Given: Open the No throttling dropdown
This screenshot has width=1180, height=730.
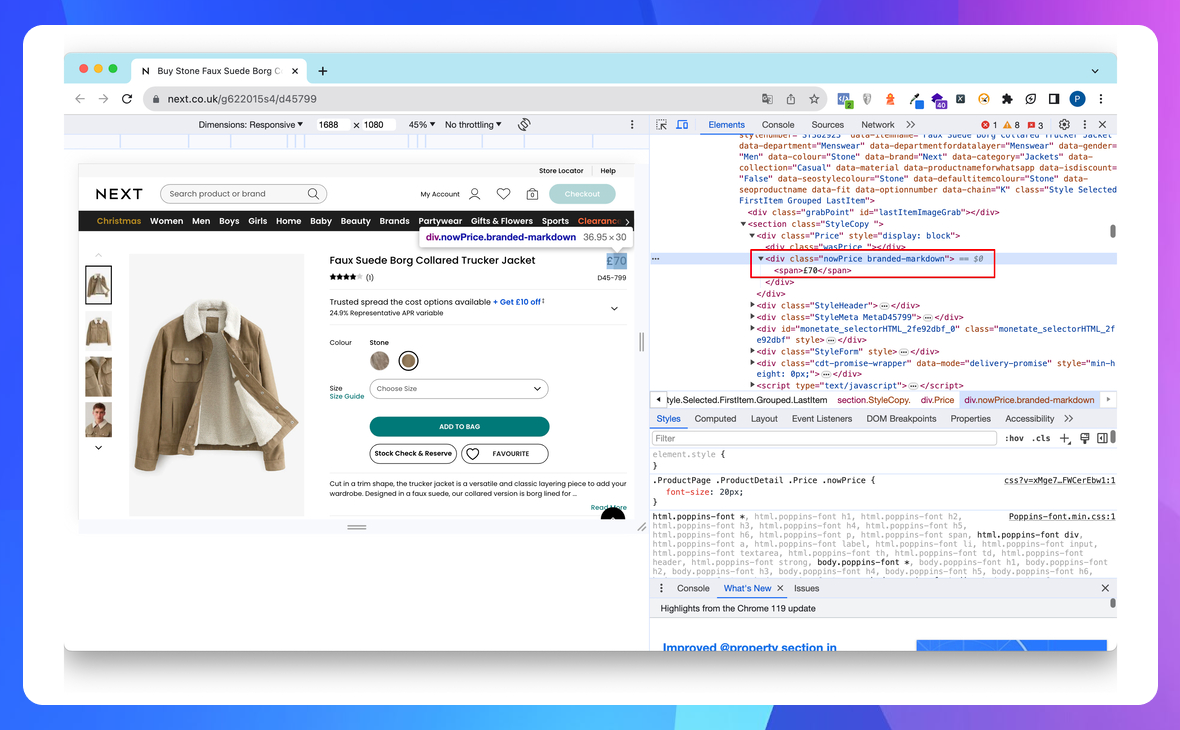Looking at the screenshot, I should click(471, 124).
